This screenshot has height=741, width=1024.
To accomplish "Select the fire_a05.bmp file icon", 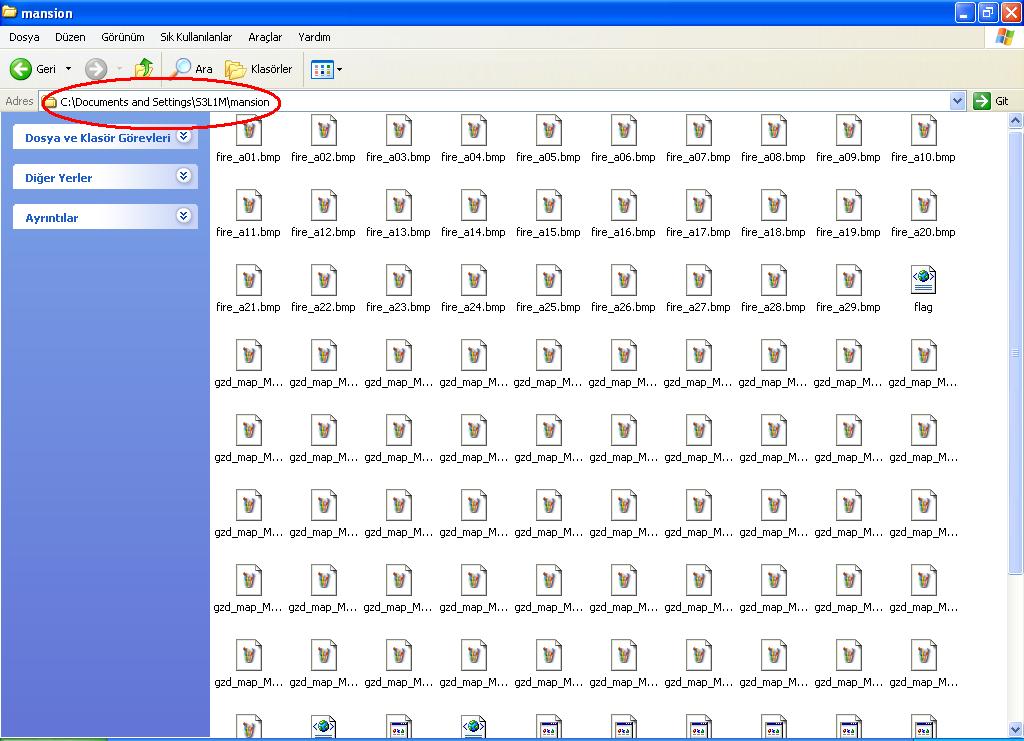I will click(x=549, y=130).
